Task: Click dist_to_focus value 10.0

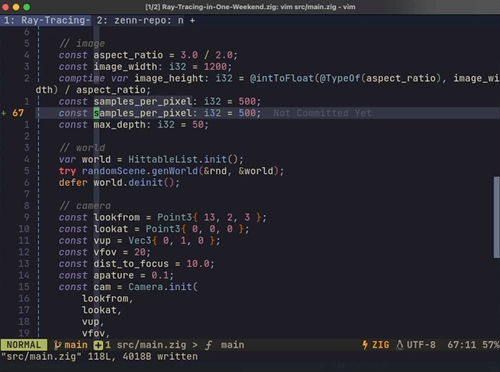Action: coord(198,264)
